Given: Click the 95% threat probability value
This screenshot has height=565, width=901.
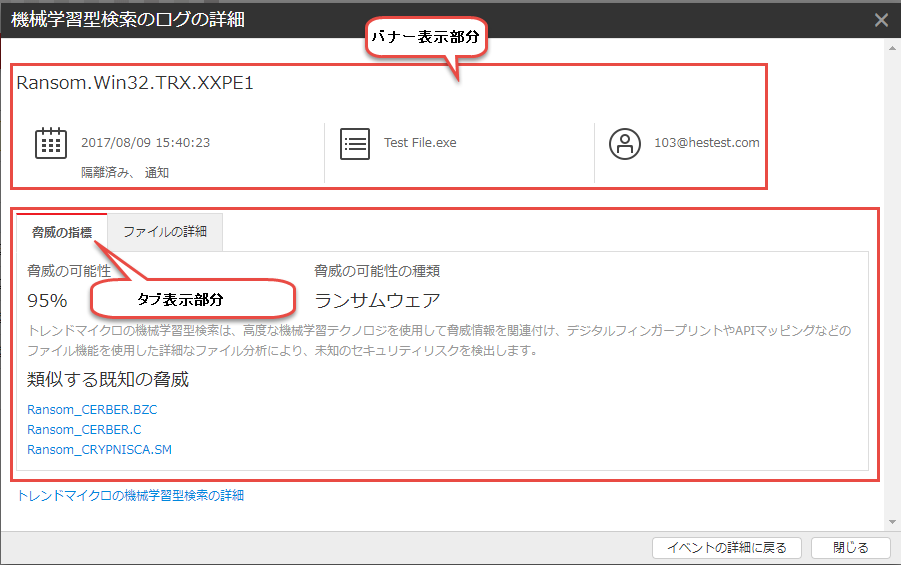Looking at the screenshot, I should click(47, 300).
